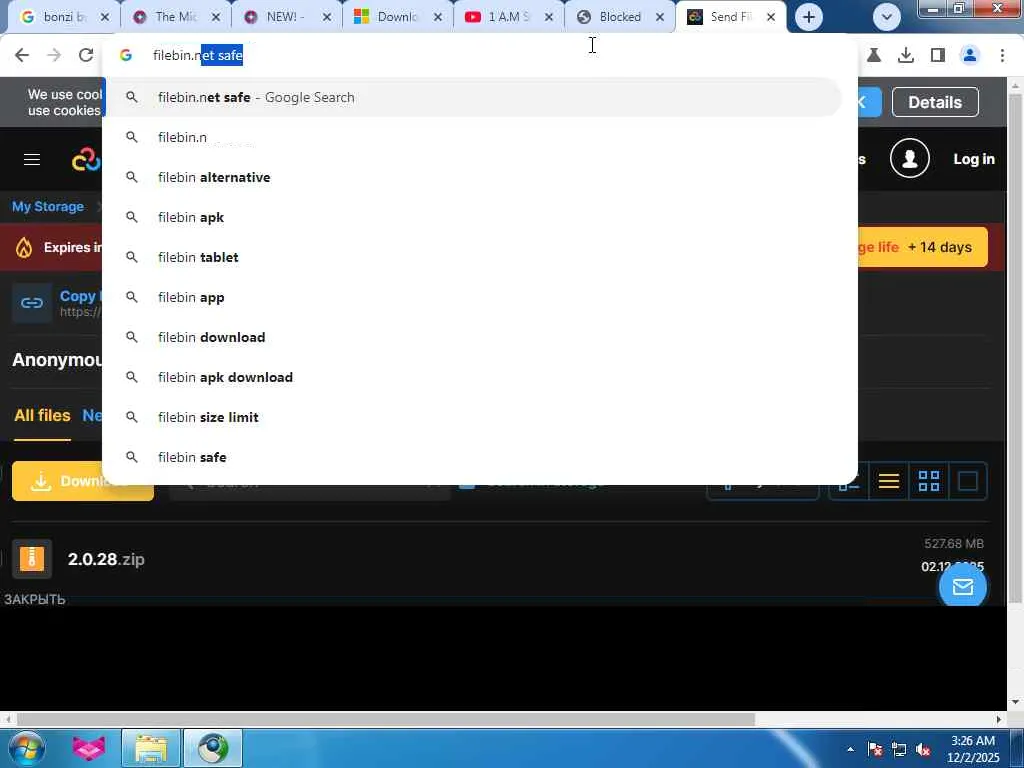Click the browser icon in the taskbar
1024x768 pixels.
213,748
